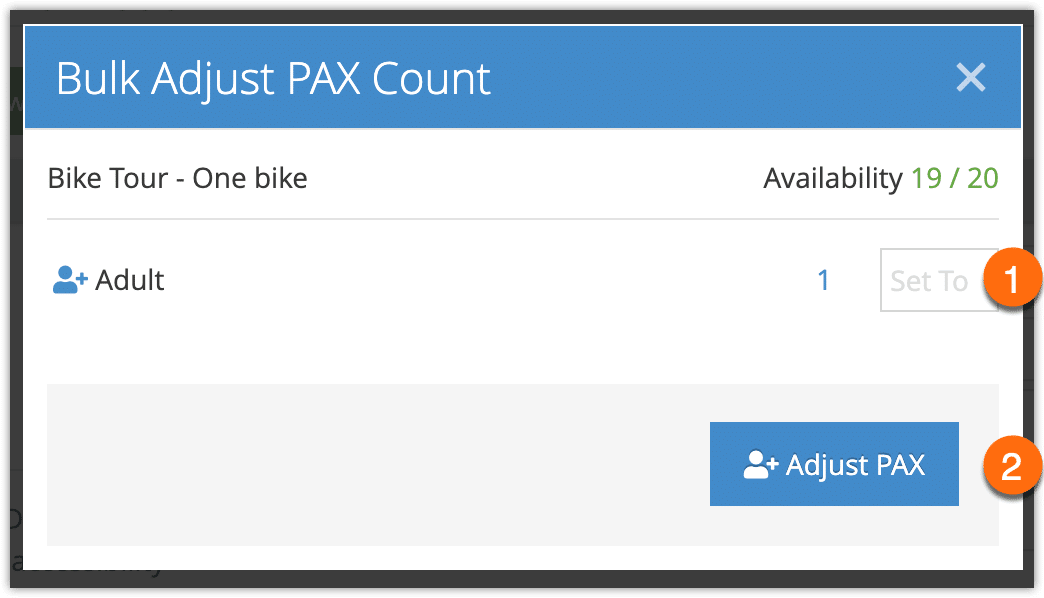The image size is (1044, 598).
Task: Click the blue Adult count 1
Action: [824, 280]
